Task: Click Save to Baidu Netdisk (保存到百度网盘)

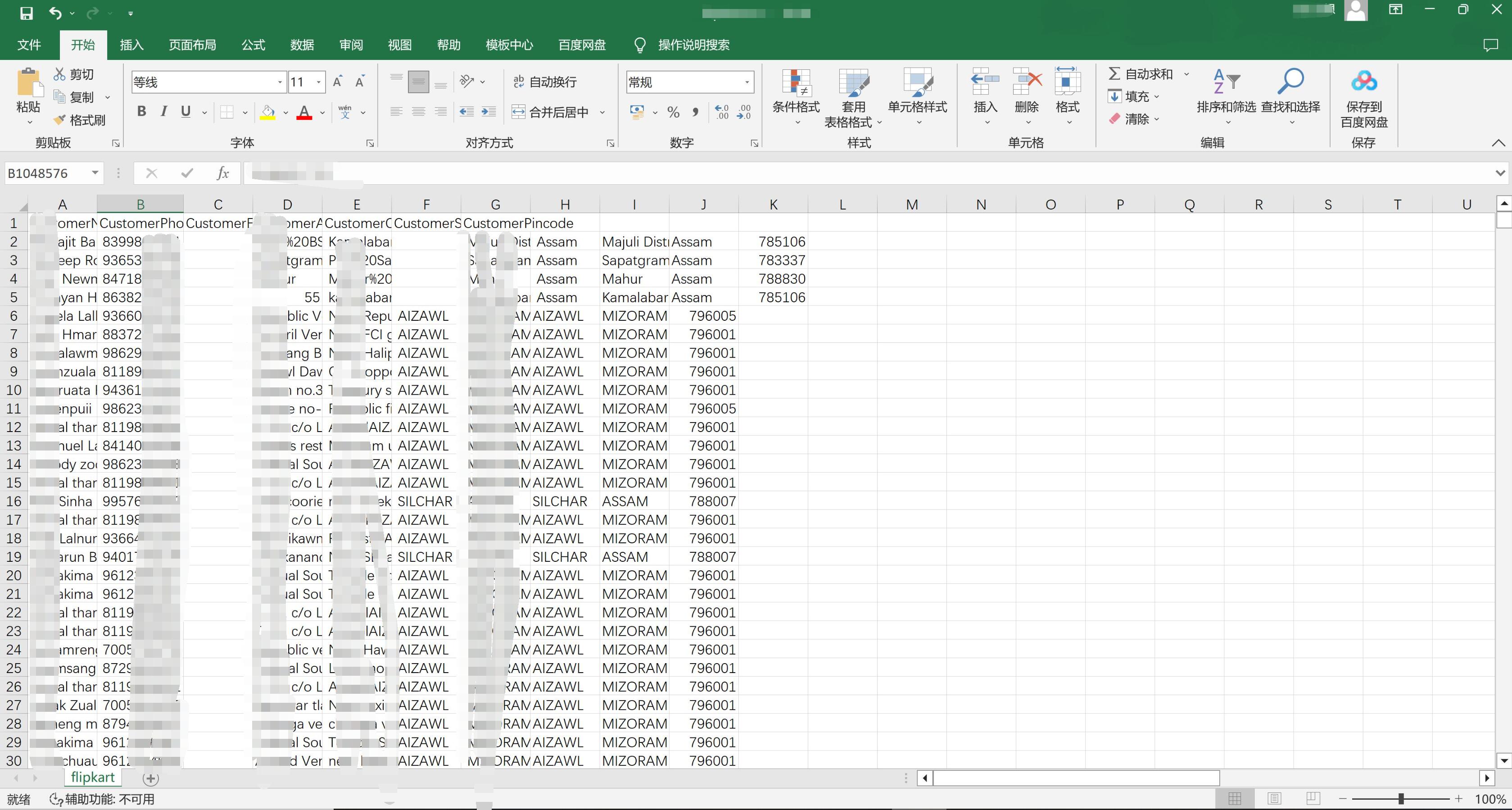Action: tap(1364, 98)
